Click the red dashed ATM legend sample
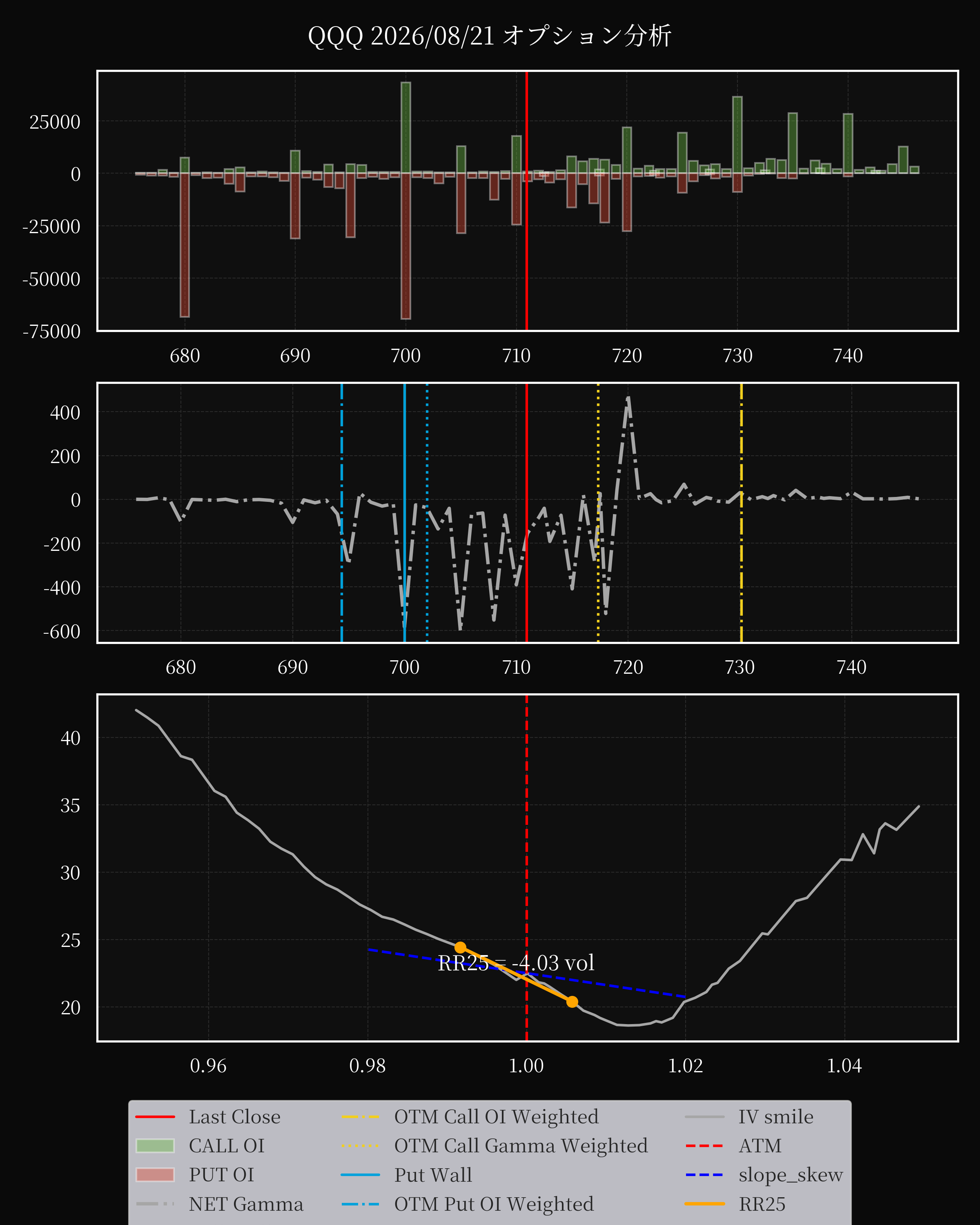This screenshot has height=1225, width=980. point(704,1146)
